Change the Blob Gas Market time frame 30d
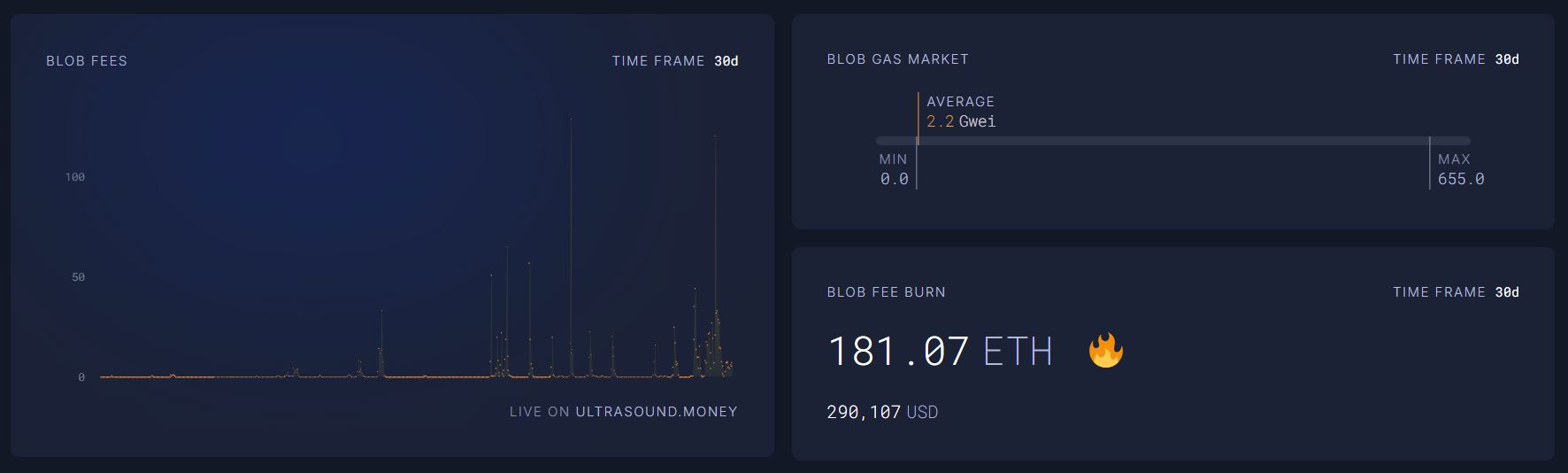1568x473 pixels. point(1506,59)
